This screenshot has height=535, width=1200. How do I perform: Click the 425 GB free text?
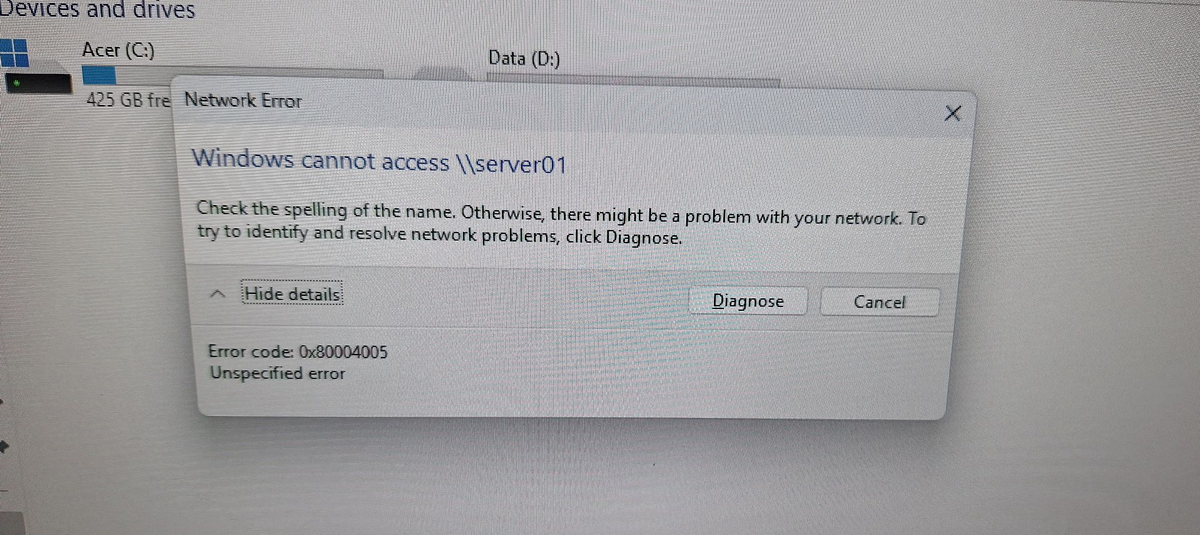point(129,100)
